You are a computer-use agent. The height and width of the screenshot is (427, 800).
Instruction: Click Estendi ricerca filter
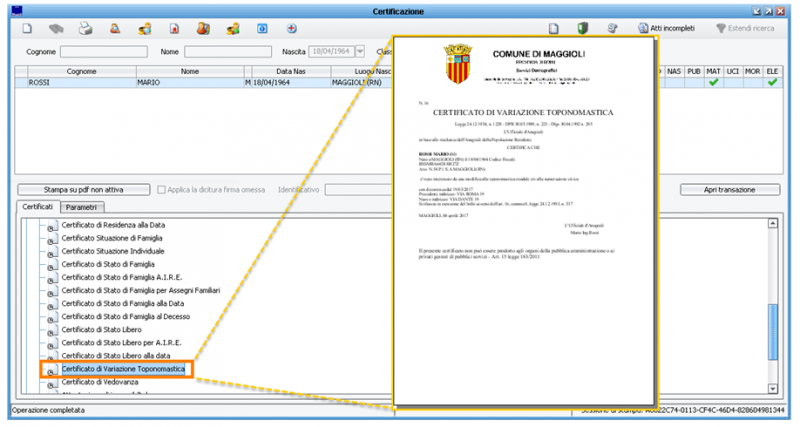coord(745,29)
